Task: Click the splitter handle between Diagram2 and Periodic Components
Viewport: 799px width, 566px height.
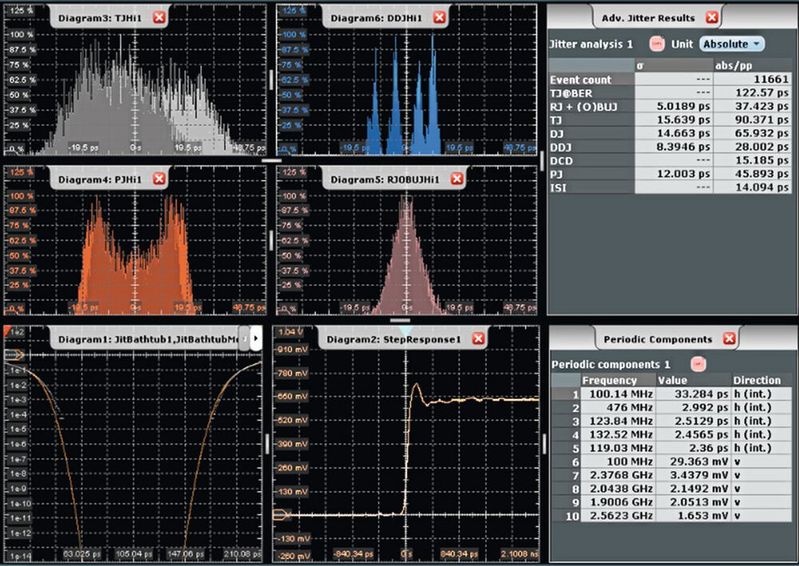Action: (x=544, y=444)
